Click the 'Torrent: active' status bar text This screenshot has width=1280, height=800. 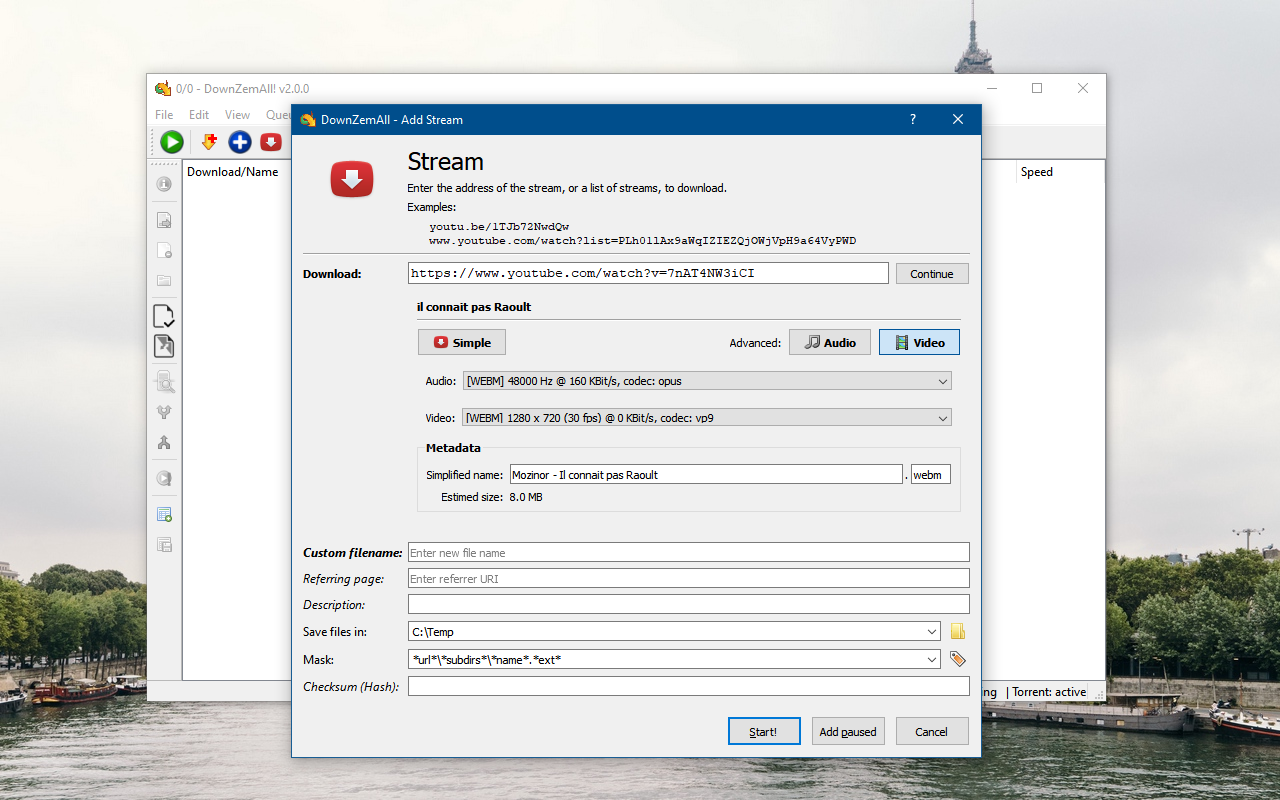coord(1050,692)
